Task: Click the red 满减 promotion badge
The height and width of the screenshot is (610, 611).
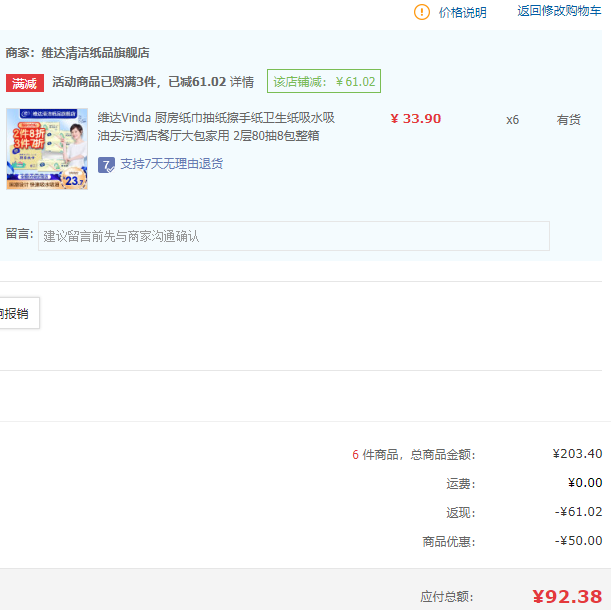Action: tap(25, 83)
